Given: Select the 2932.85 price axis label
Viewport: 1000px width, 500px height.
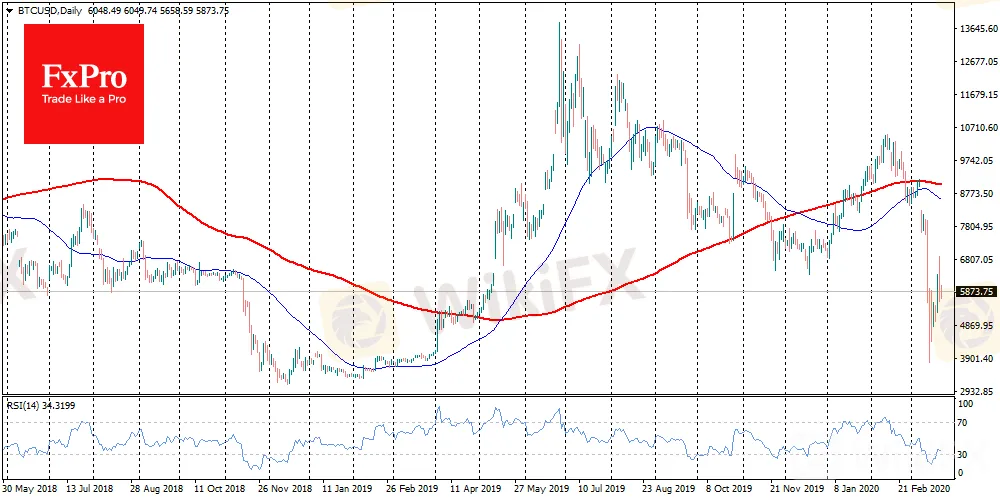Looking at the screenshot, I should [974, 391].
